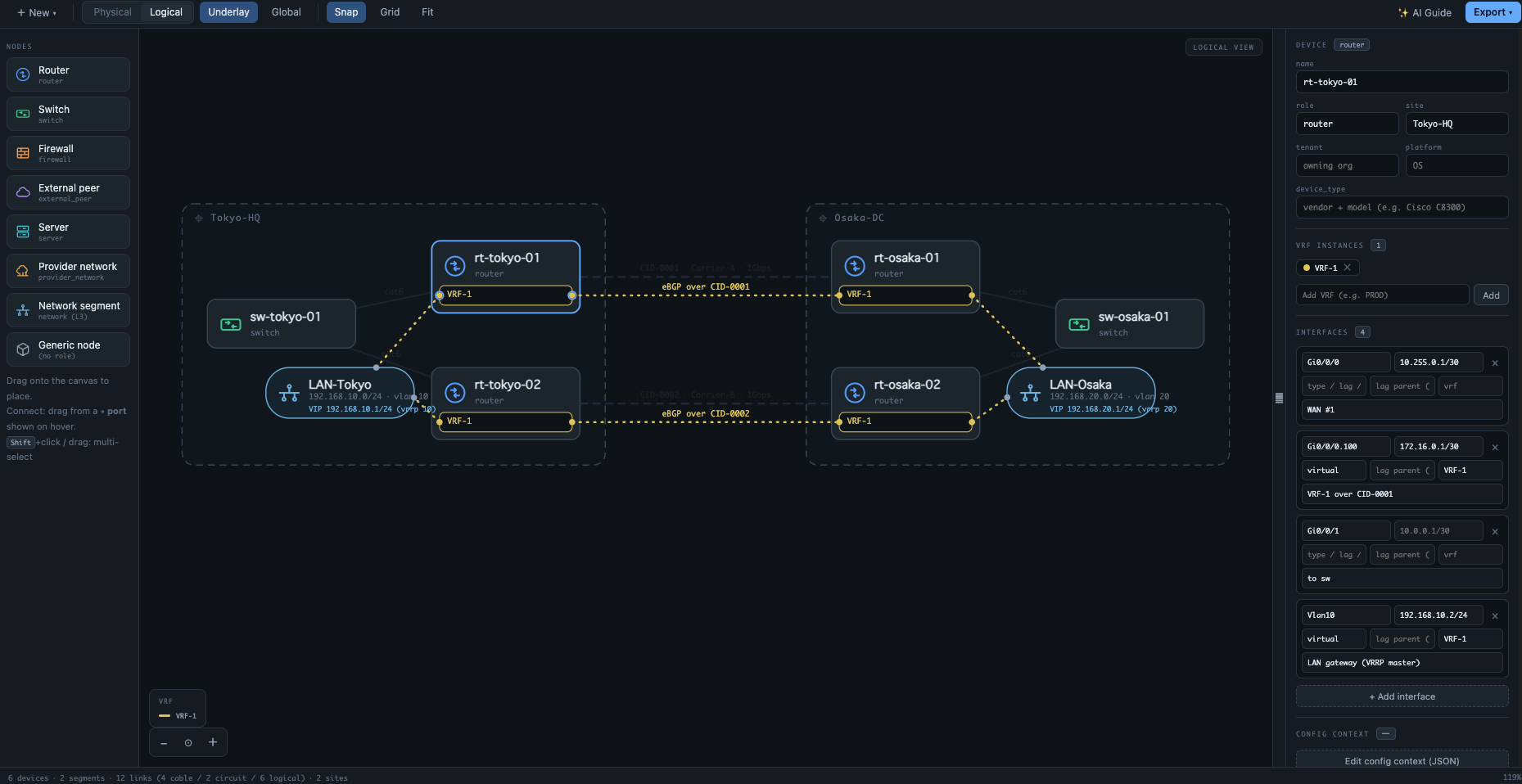Click the yellow dot on VRF-1 chip
Viewport: 1522px width, 784px height.
tap(1307, 268)
